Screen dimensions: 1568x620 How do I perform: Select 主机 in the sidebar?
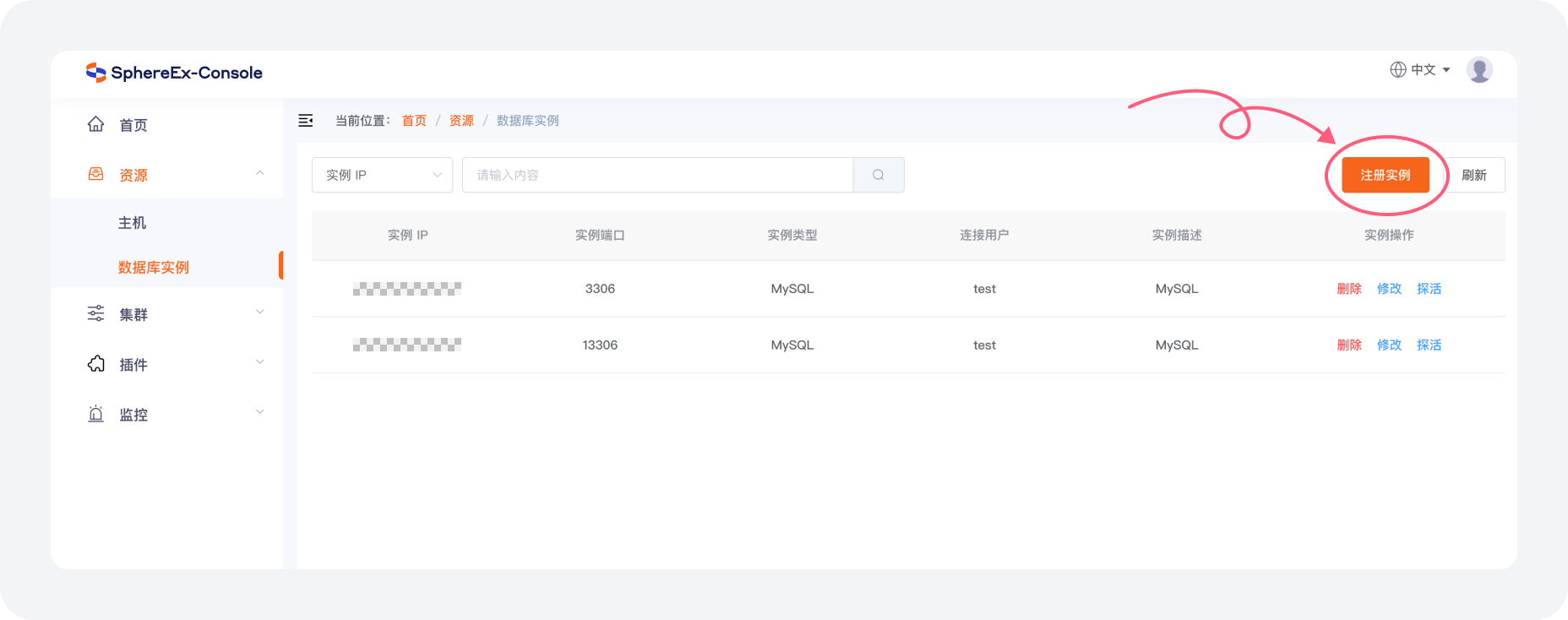133,223
